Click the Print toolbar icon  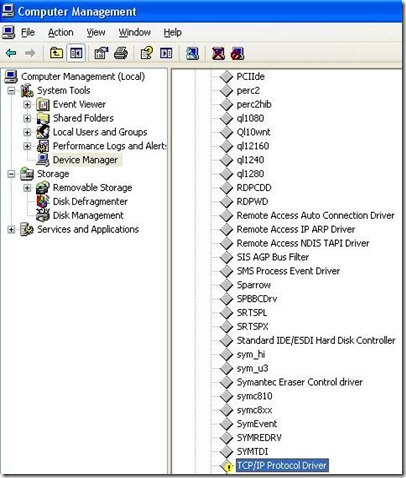121,53
